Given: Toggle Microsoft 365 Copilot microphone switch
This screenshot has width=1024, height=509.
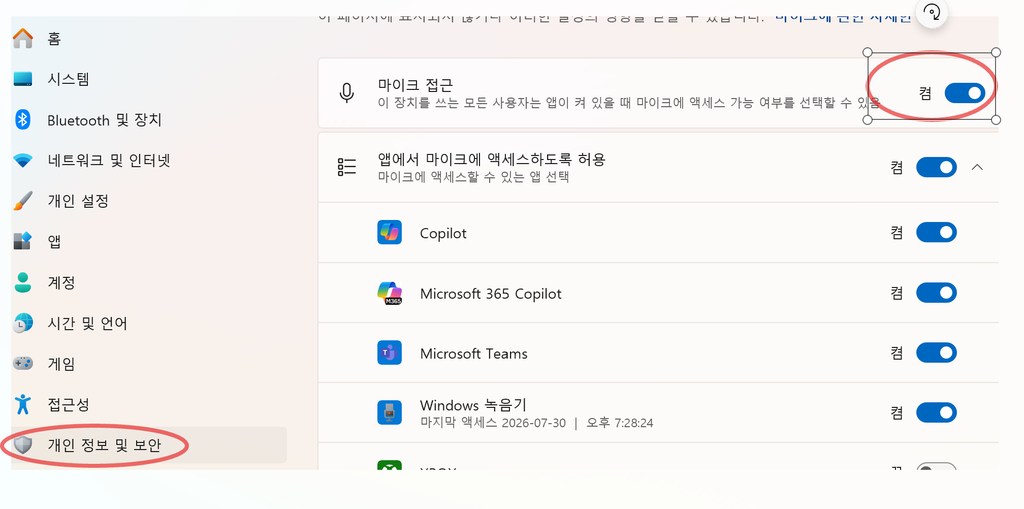Looking at the screenshot, I should tap(936, 293).
